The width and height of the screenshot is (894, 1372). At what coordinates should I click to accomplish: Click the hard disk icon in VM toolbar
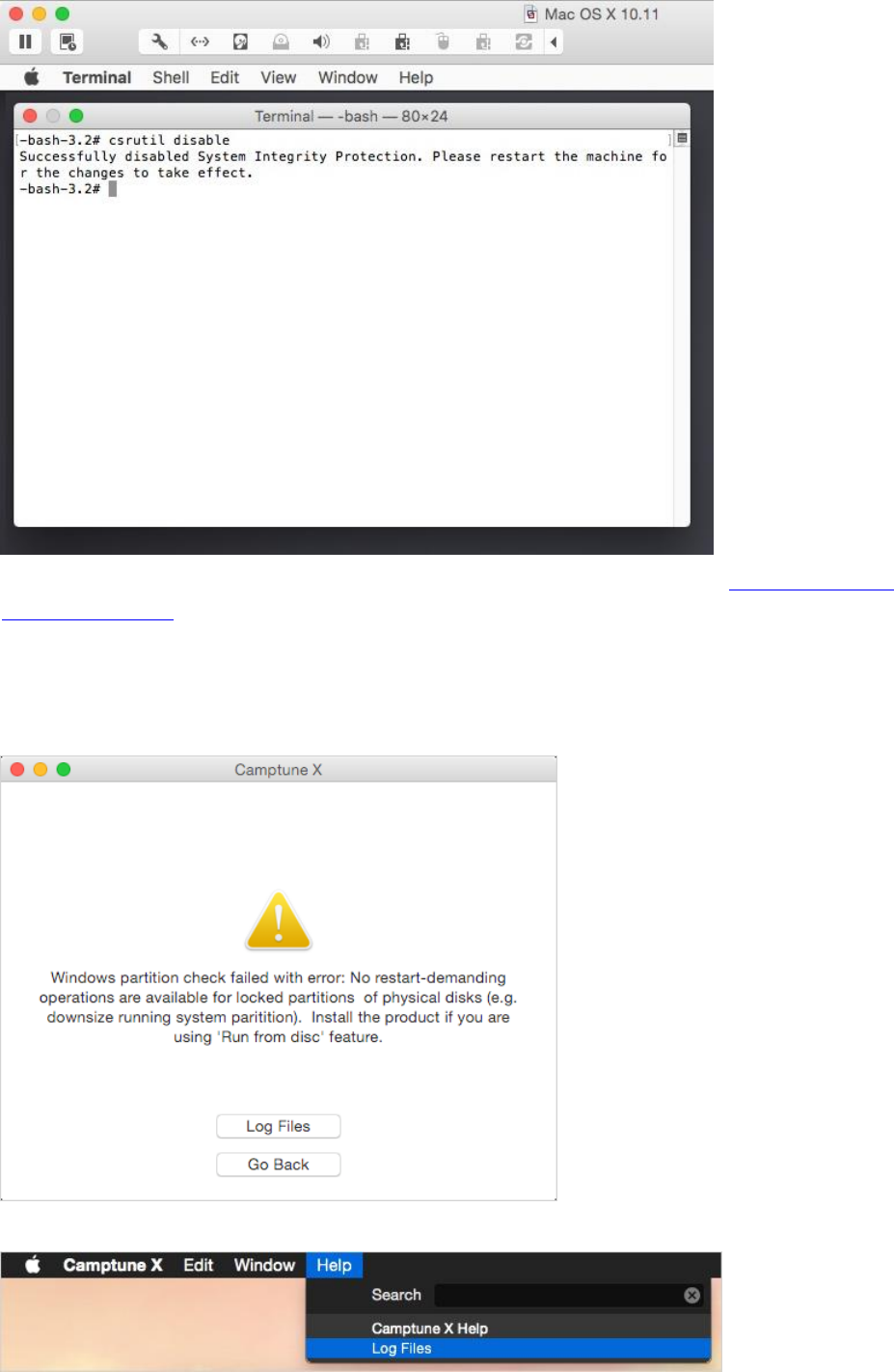(240, 41)
